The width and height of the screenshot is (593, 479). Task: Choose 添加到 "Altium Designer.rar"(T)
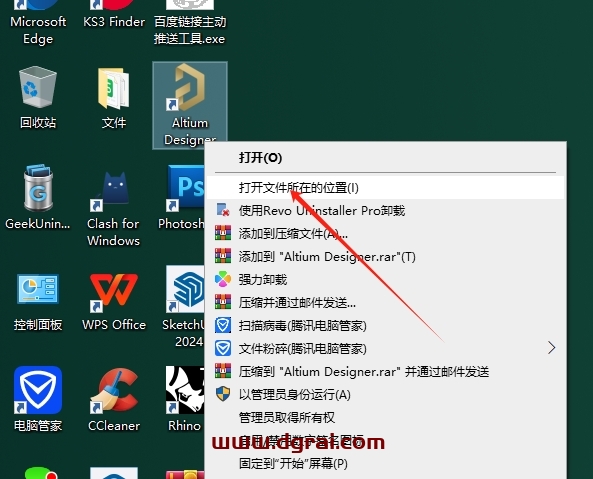coord(385,257)
